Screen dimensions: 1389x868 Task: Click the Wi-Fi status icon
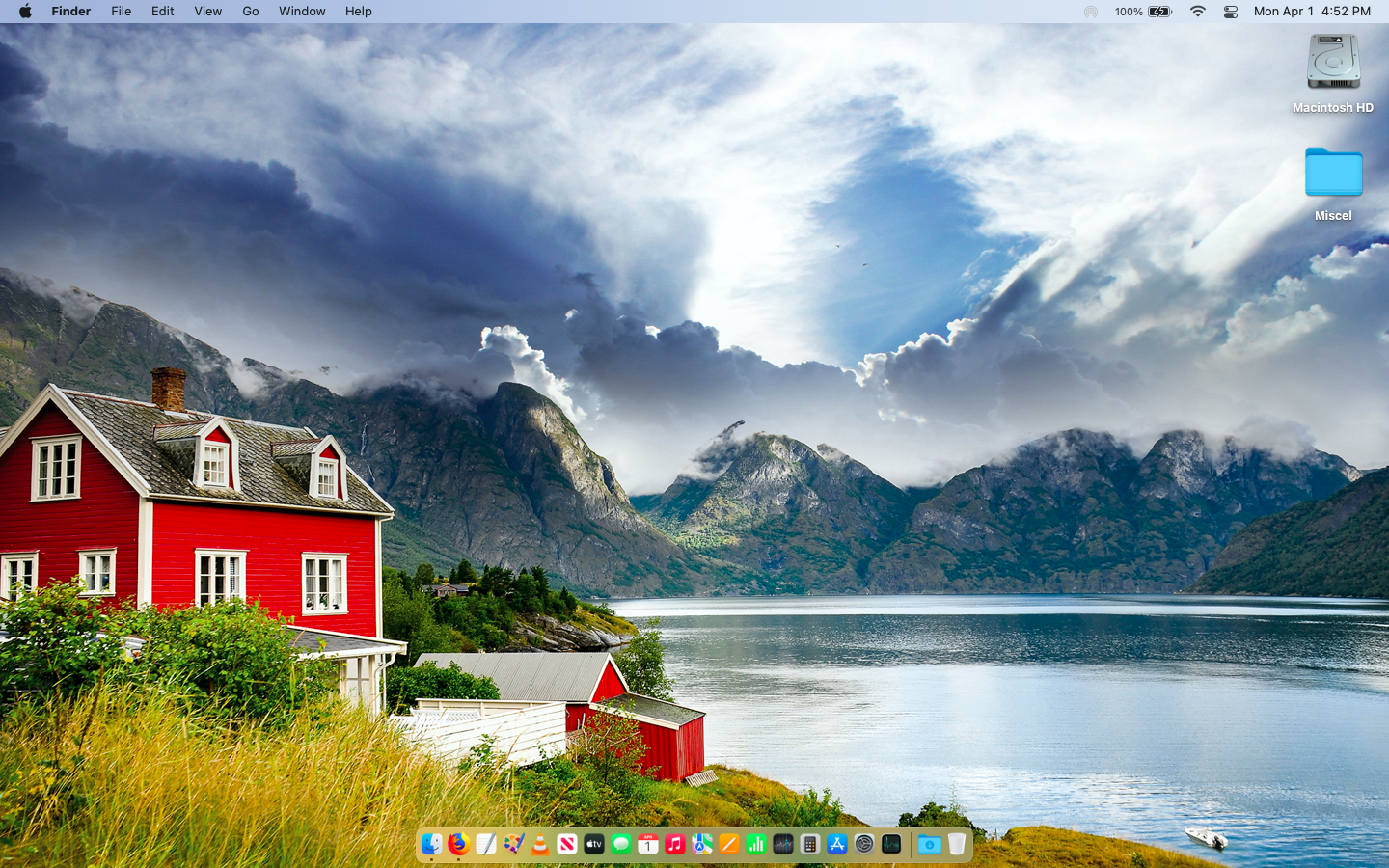(1198, 12)
